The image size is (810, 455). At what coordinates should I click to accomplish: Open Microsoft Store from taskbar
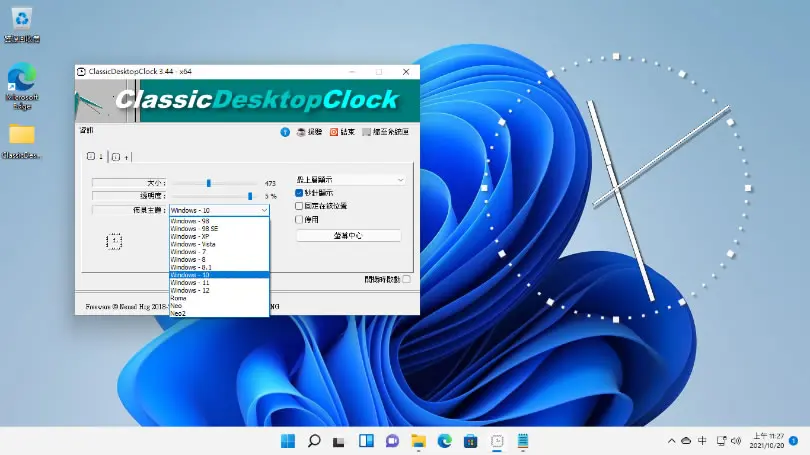click(470, 441)
